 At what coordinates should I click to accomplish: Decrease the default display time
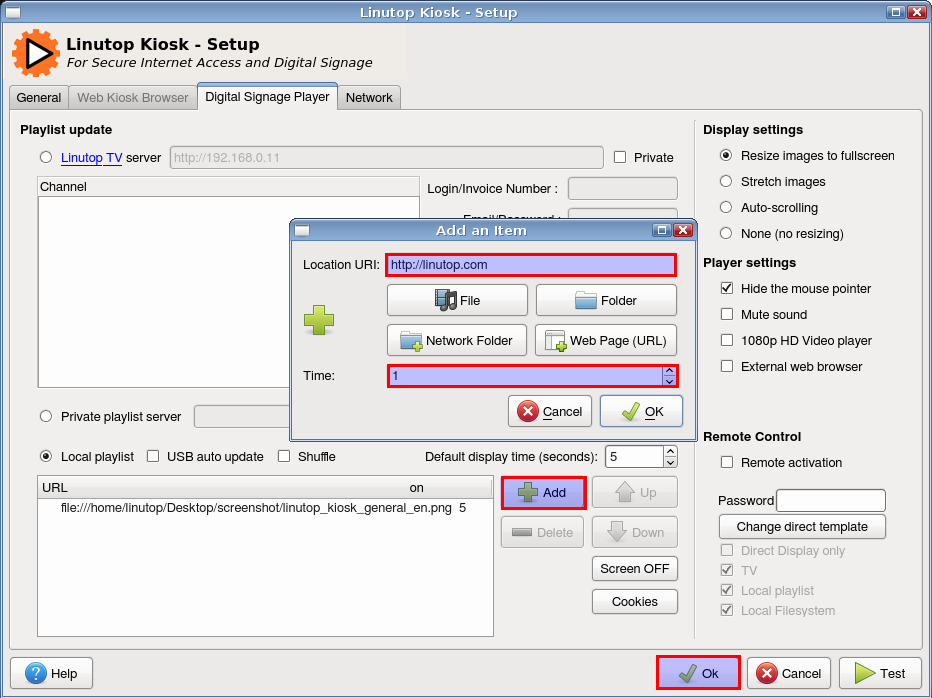tap(670, 462)
